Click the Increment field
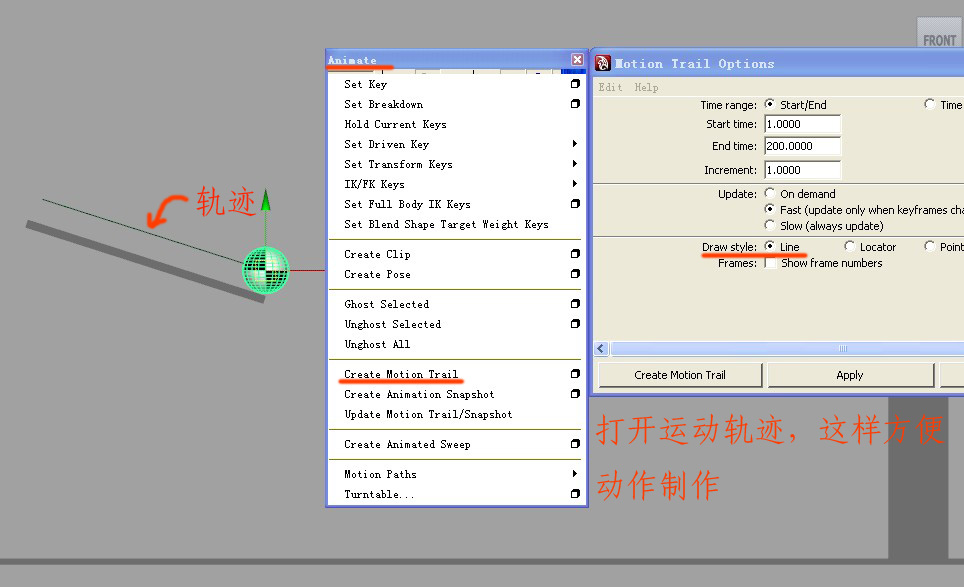Image resolution: width=964 pixels, height=587 pixels. point(802,170)
